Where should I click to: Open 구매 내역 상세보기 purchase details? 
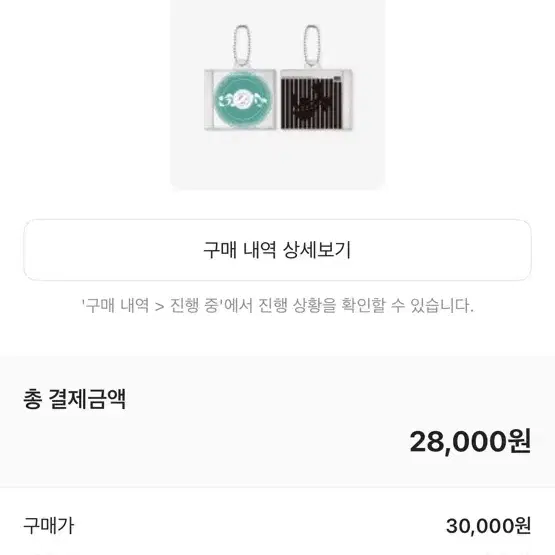click(x=277, y=250)
